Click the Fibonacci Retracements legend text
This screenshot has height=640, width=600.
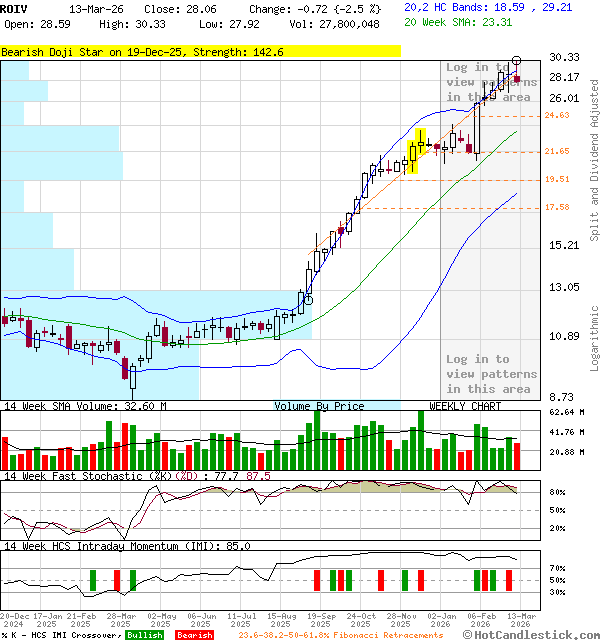coord(340,635)
